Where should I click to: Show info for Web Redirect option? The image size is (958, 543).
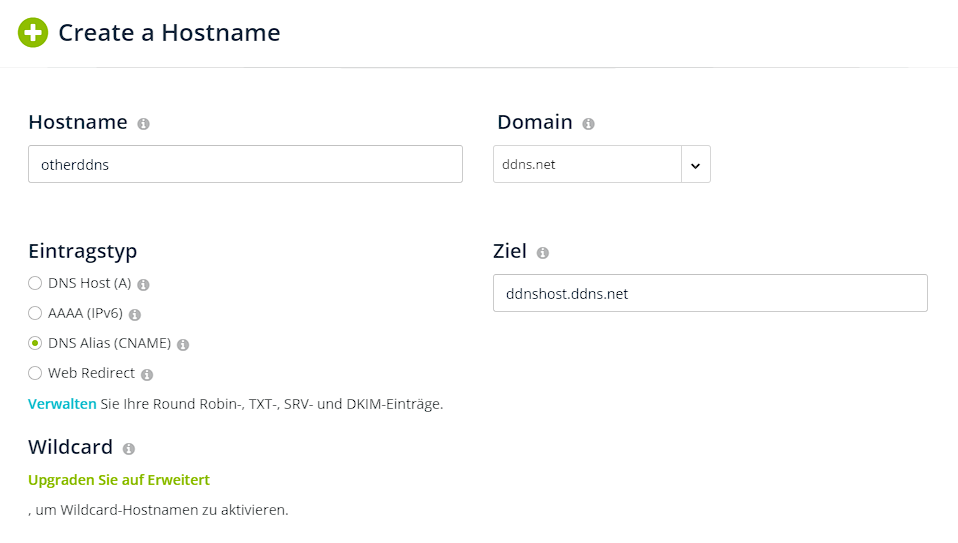[x=147, y=375]
